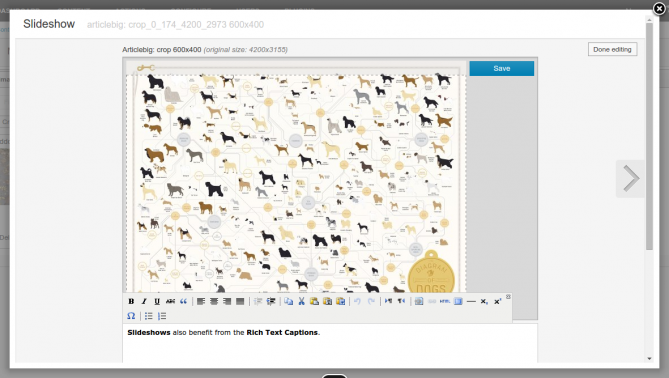Click the tiny toolbar collapse icon
669x378 pixels.
tap(508, 297)
